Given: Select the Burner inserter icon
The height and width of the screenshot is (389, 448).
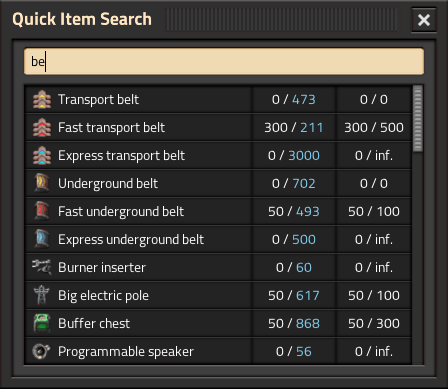Looking at the screenshot, I should 42,267.
